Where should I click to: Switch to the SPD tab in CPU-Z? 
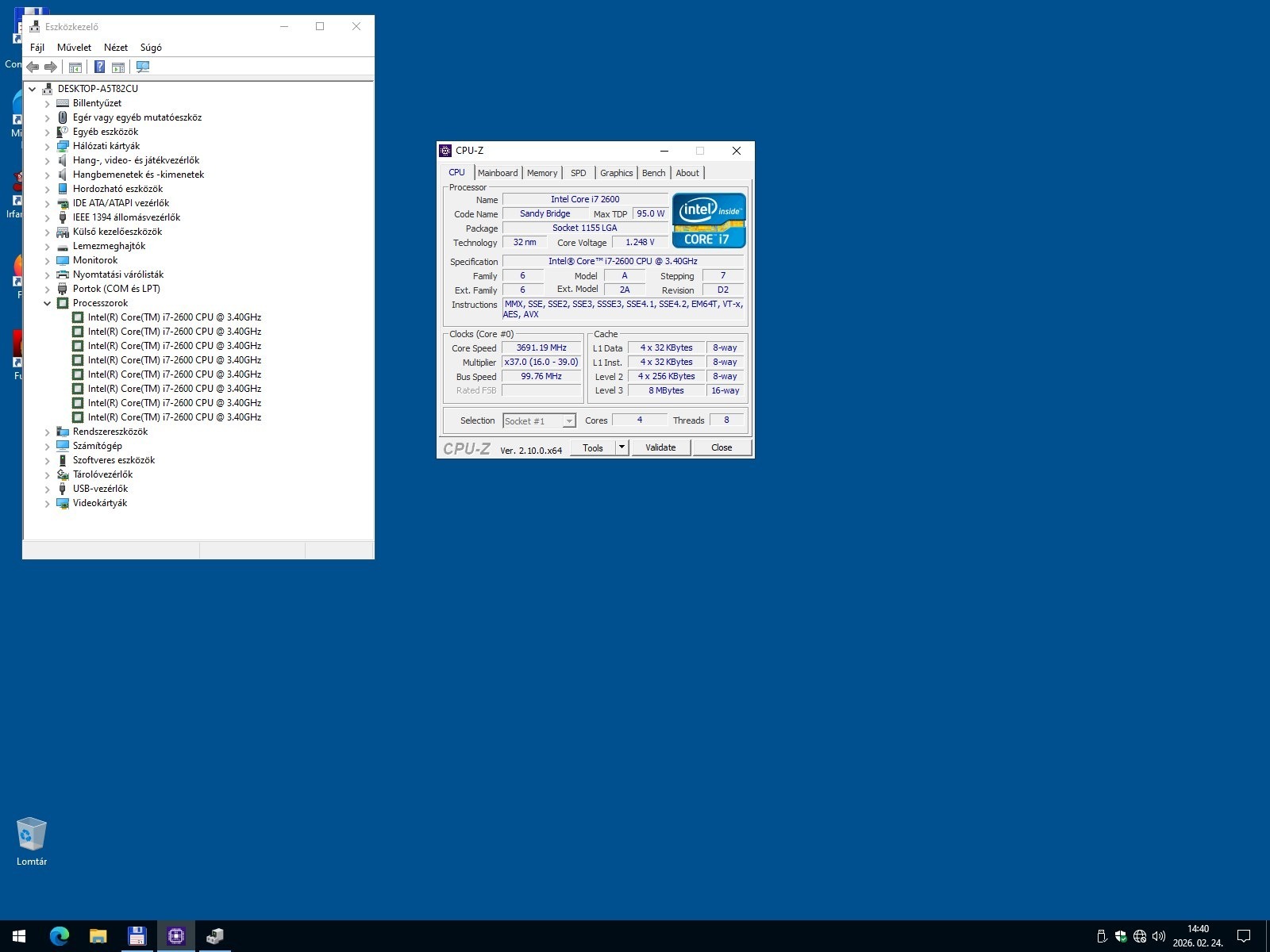point(579,173)
